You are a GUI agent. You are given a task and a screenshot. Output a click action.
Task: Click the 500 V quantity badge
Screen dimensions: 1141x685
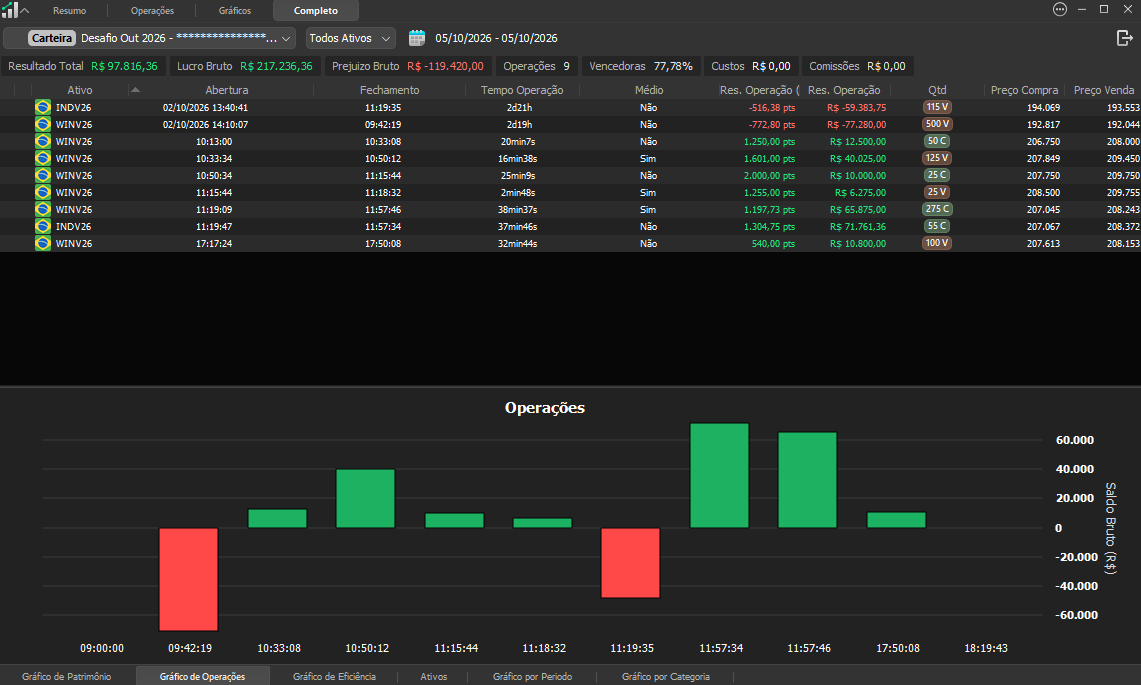(x=937, y=124)
